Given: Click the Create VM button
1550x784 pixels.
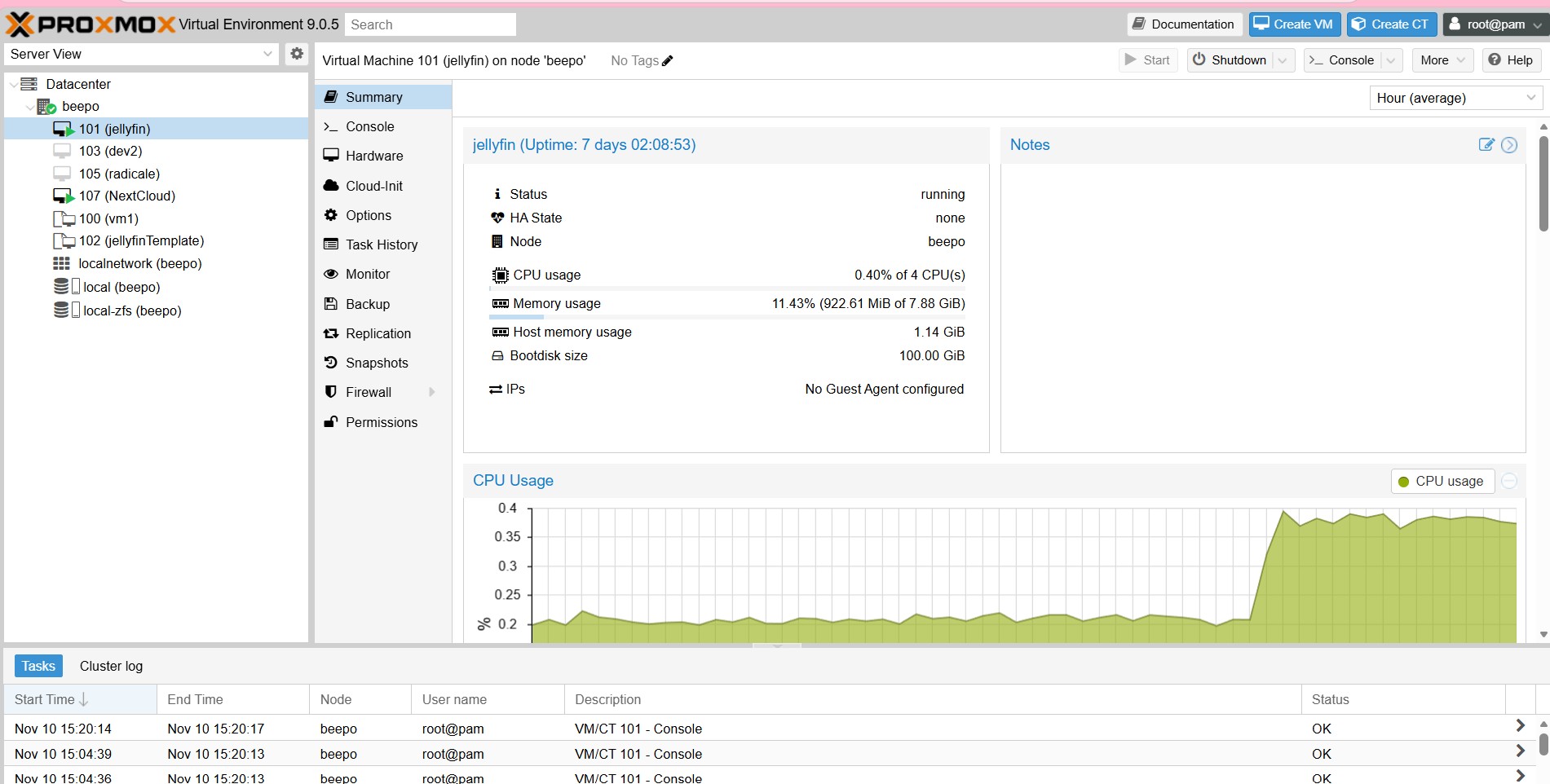Looking at the screenshot, I should pos(1294,24).
